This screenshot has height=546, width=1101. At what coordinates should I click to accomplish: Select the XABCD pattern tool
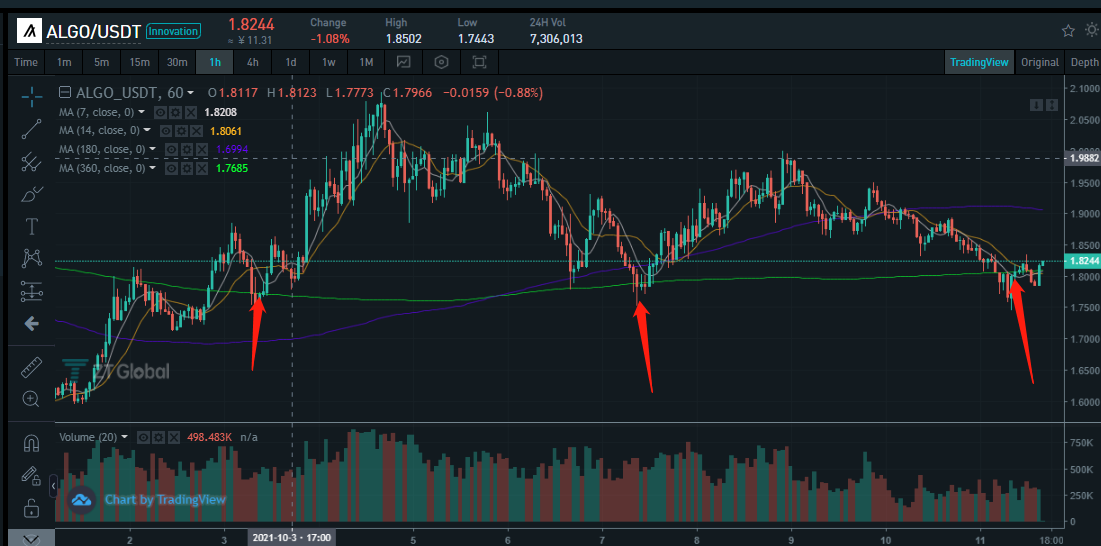click(31, 258)
